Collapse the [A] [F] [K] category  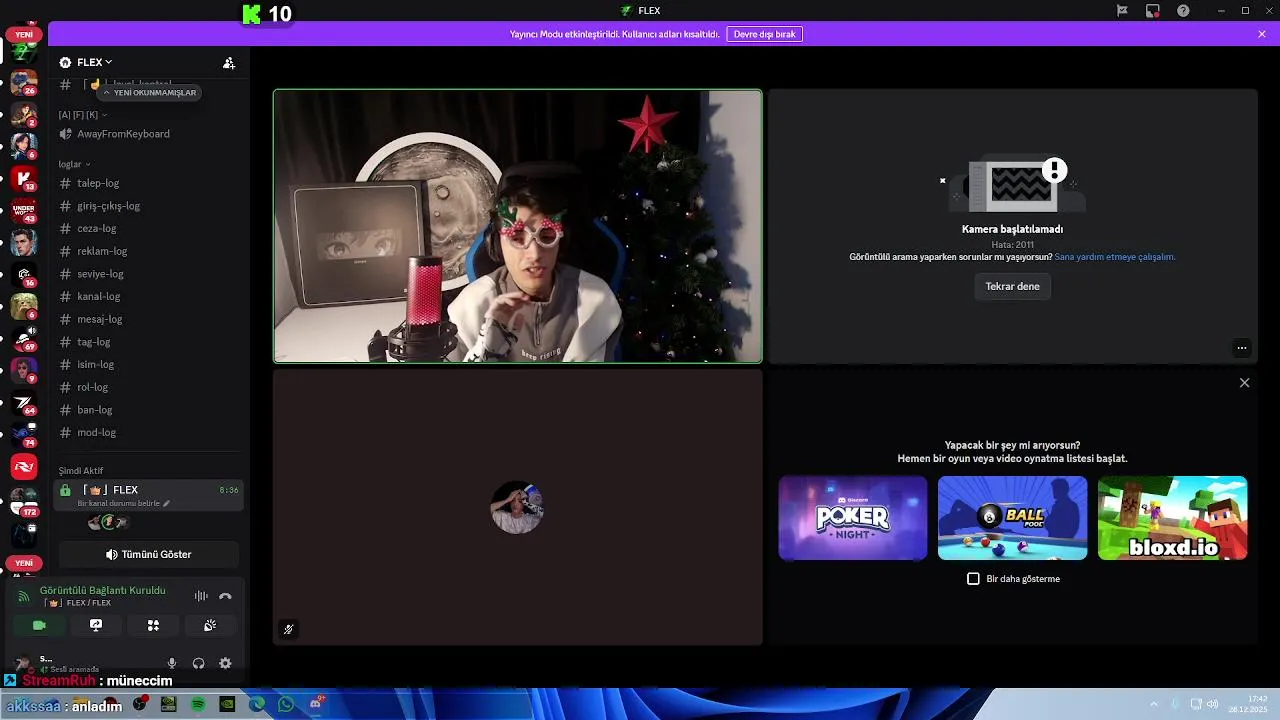coord(83,115)
